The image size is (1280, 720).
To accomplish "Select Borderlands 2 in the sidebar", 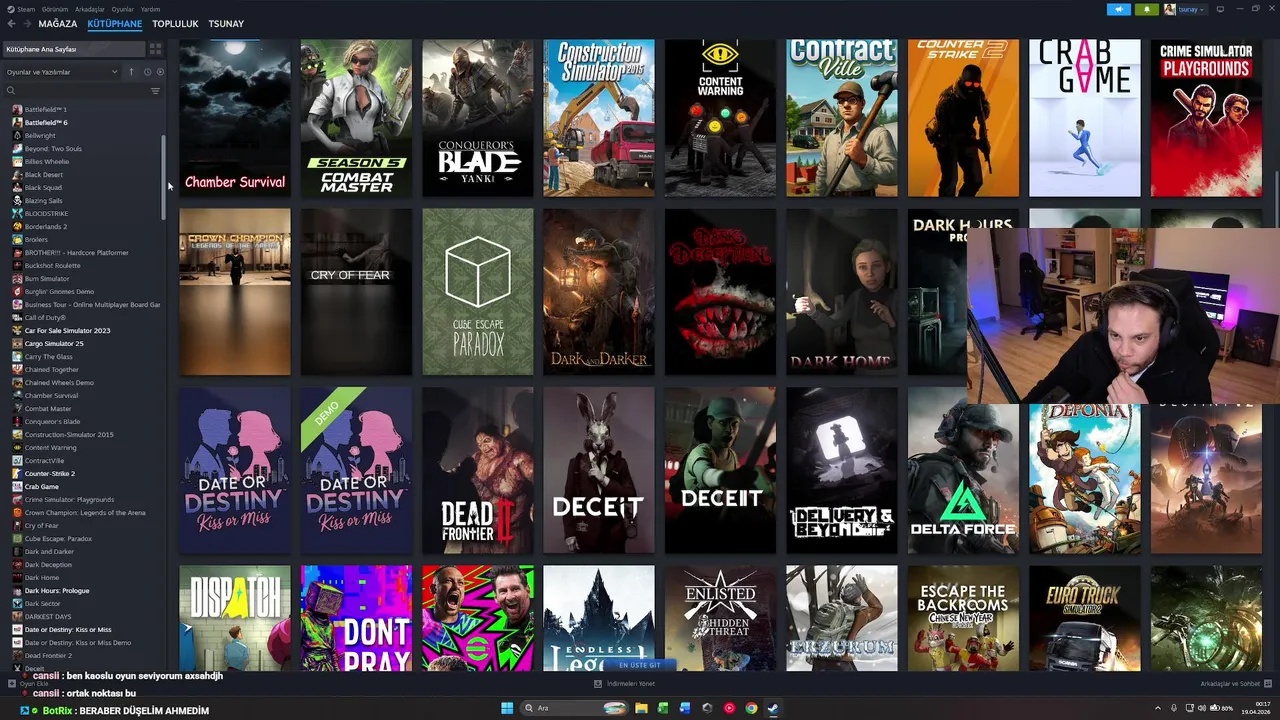I will 46,226.
